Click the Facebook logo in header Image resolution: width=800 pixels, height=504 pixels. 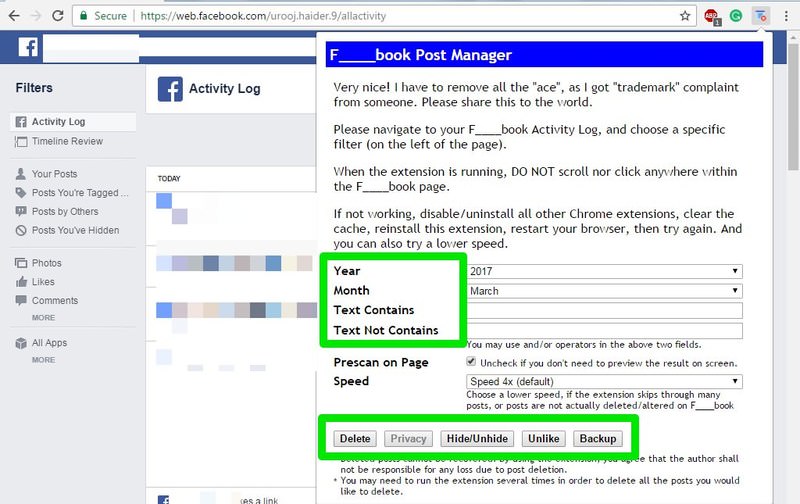28,47
